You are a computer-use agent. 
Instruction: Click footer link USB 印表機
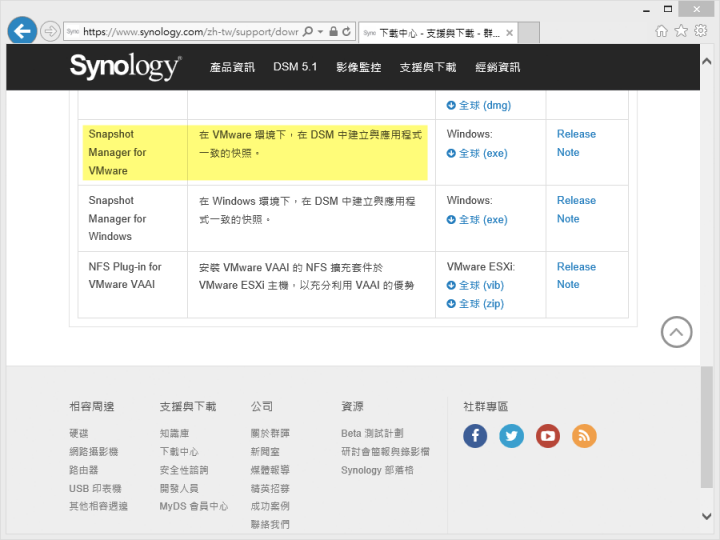(95, 488)
